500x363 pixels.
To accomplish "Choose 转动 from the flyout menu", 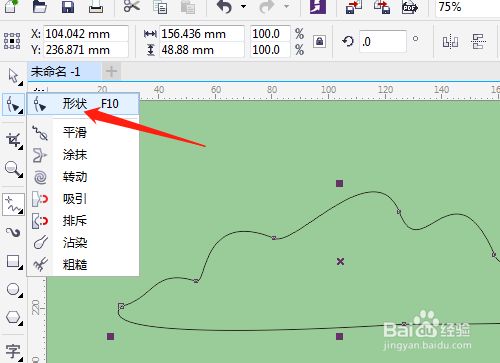I will (83, 177).
